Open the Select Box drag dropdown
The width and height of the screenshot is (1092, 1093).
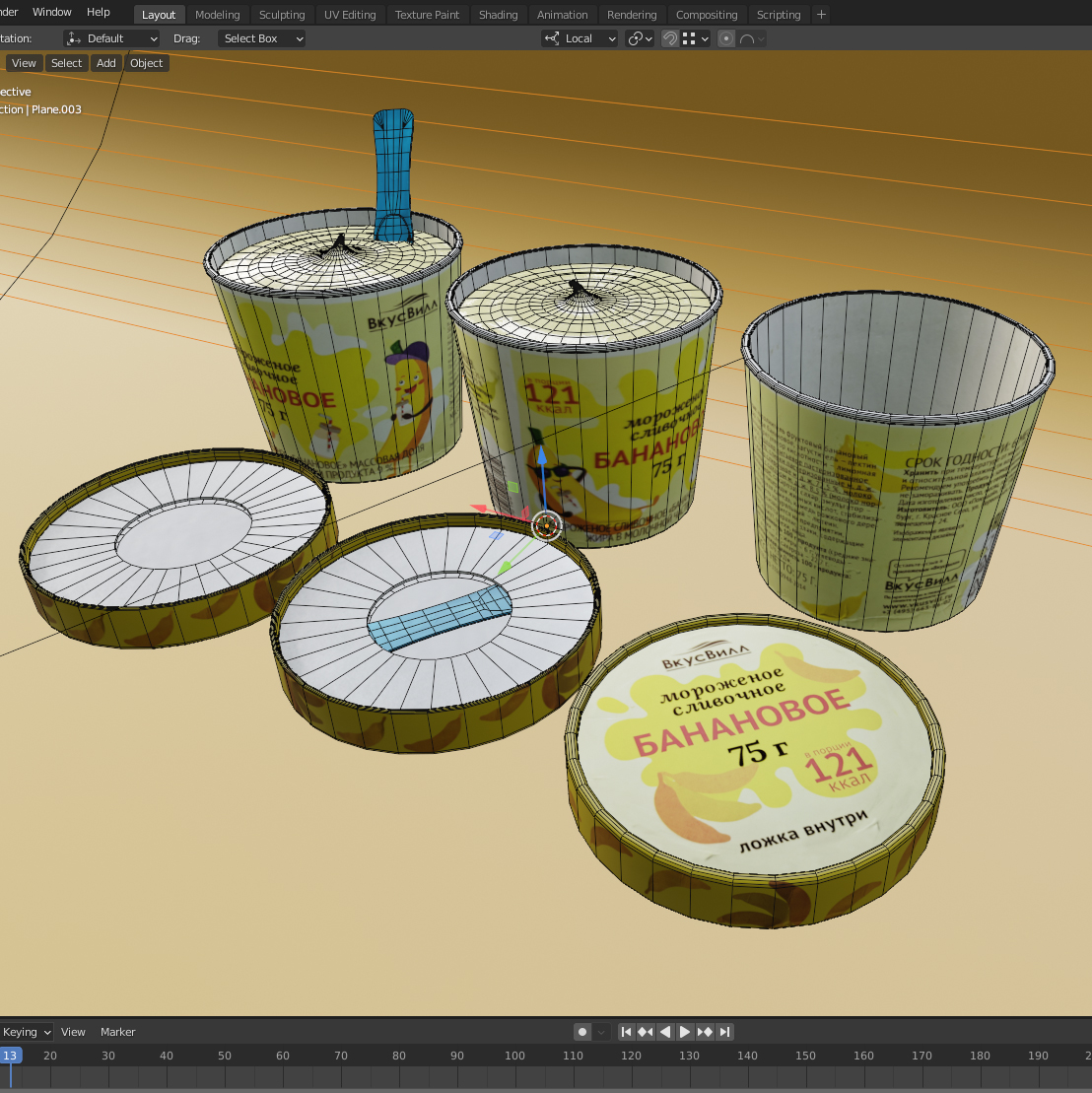261,38
